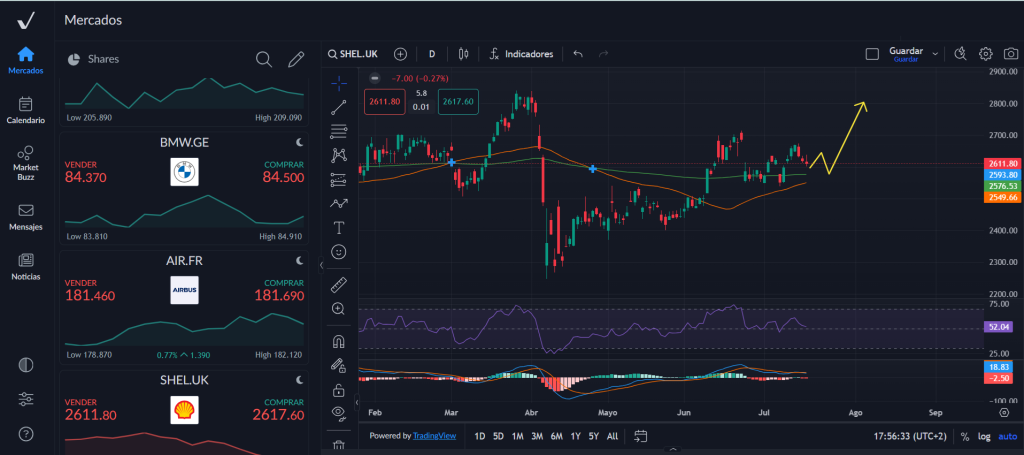Set chart range to All
The image size is (1024, 455).
[x=613, y=436]
